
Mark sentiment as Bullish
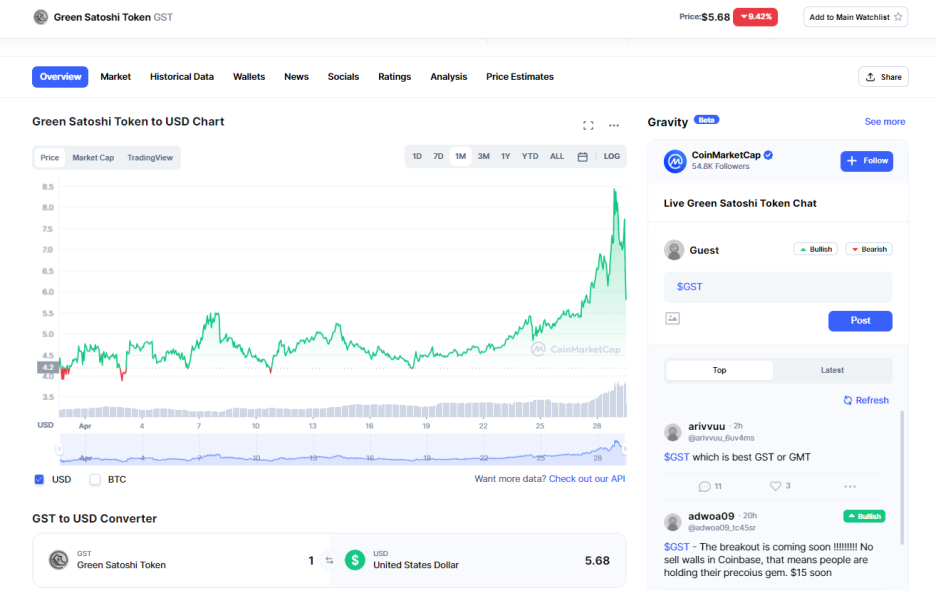click(x=815, y=249)
